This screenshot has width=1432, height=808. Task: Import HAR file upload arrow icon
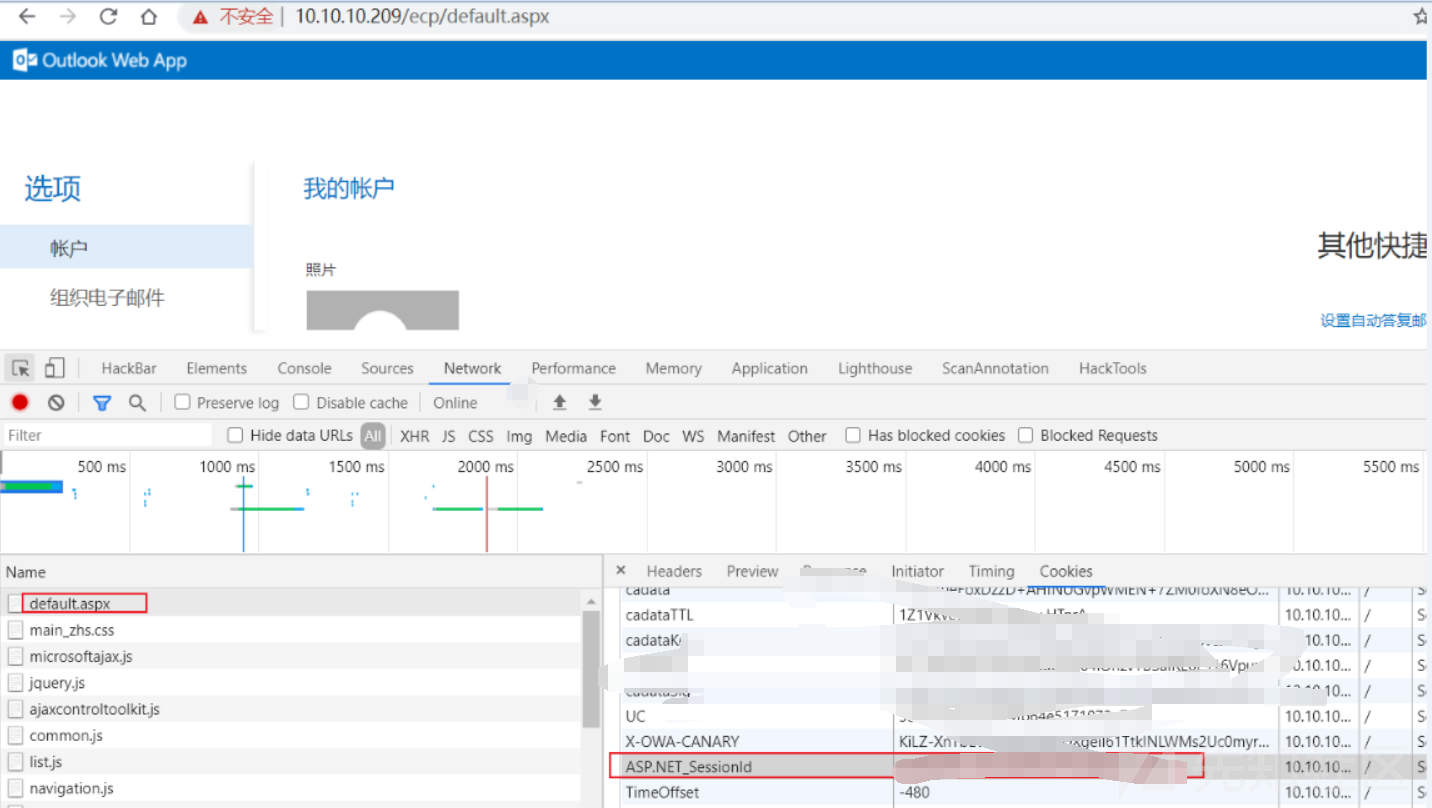click(x=560, y=402)
